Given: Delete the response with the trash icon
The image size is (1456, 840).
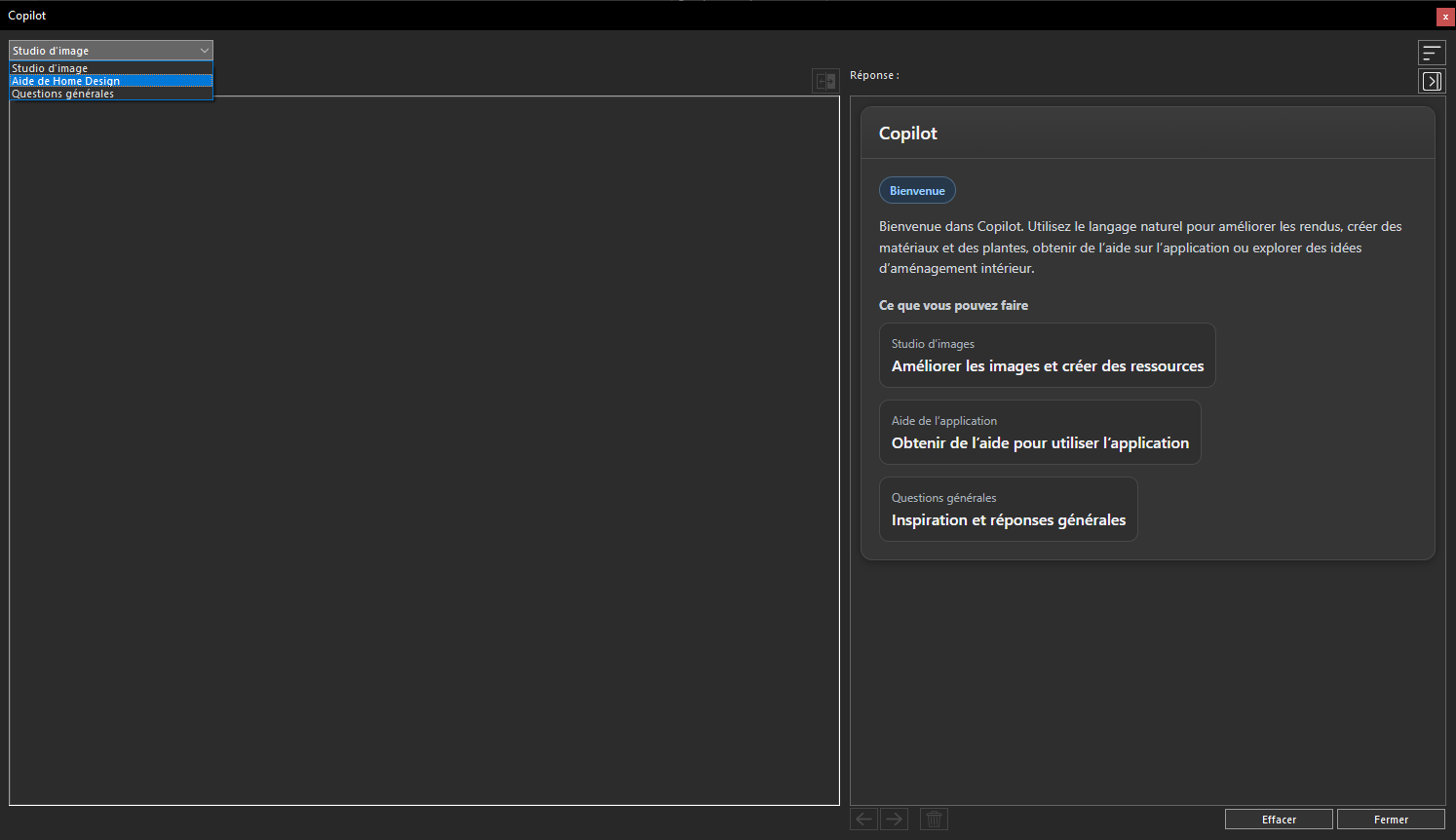Looking at the screenshot, I should click(x=934, y=819).
